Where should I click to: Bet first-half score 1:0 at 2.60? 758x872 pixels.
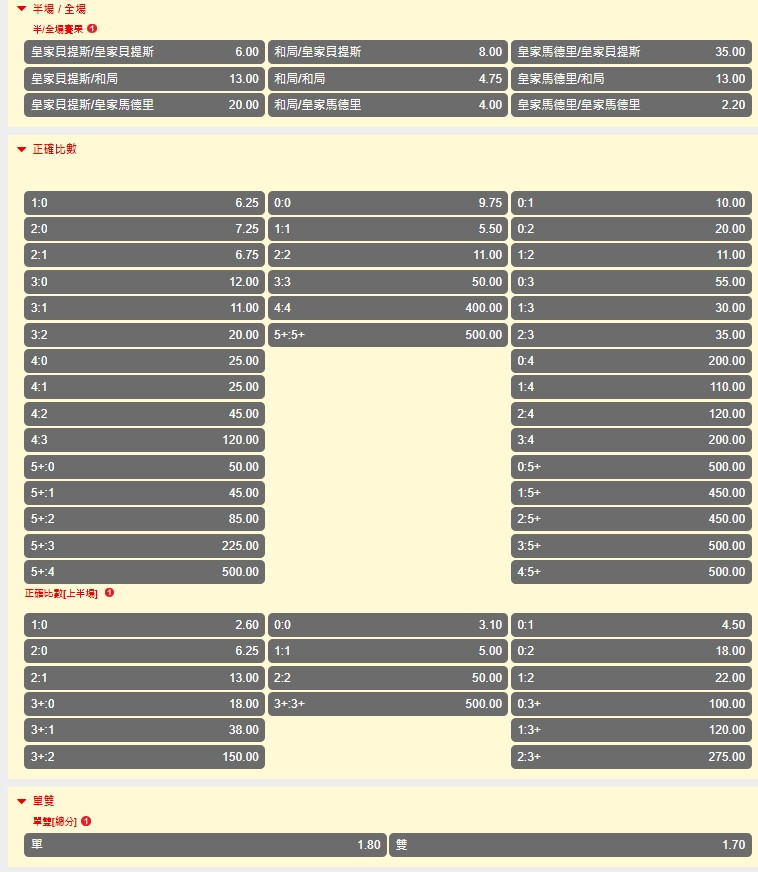pos(144,625)
